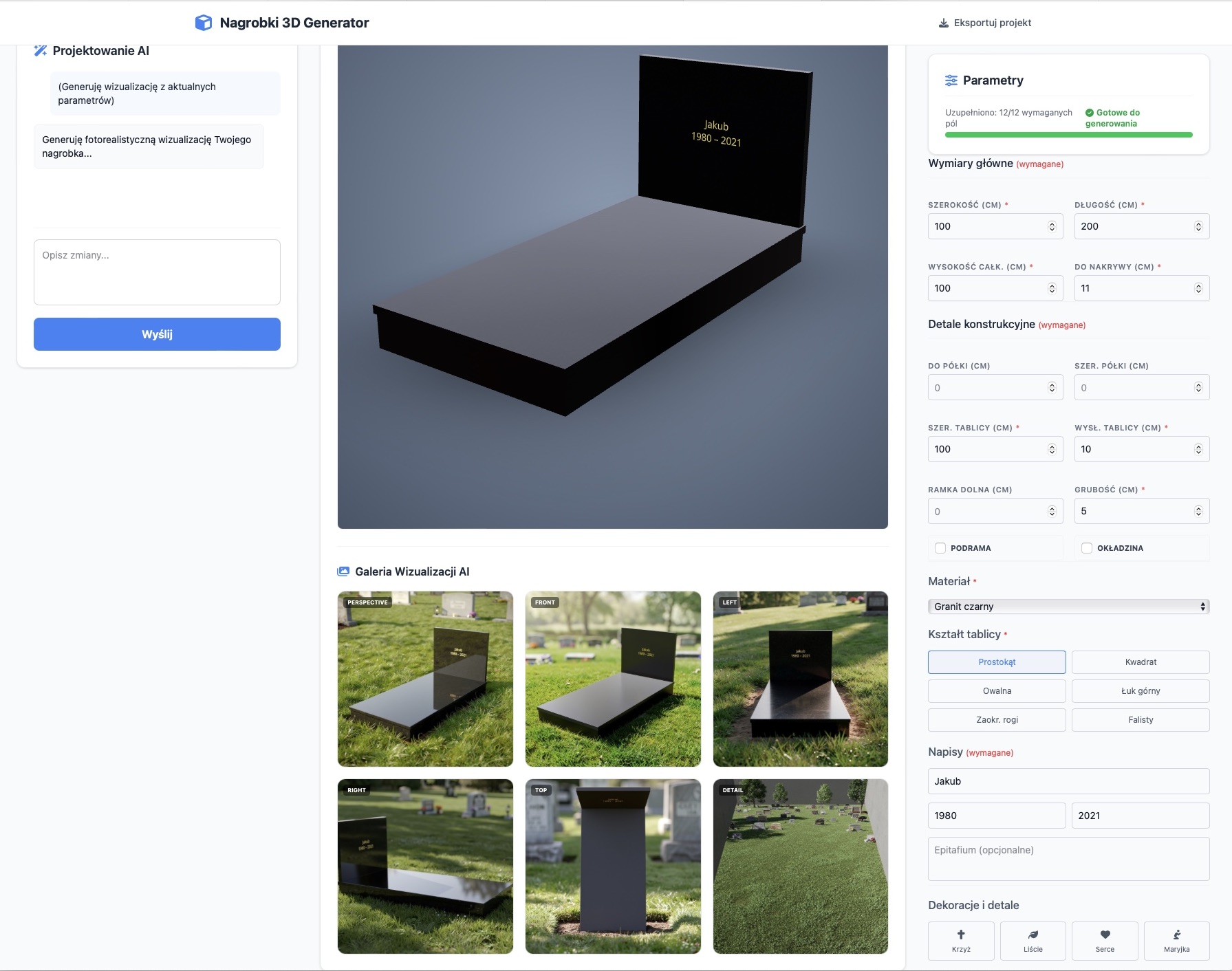Click the Eksportuj projekt link
This screenshot has height=971, width=1232.
tap(985, 23)
